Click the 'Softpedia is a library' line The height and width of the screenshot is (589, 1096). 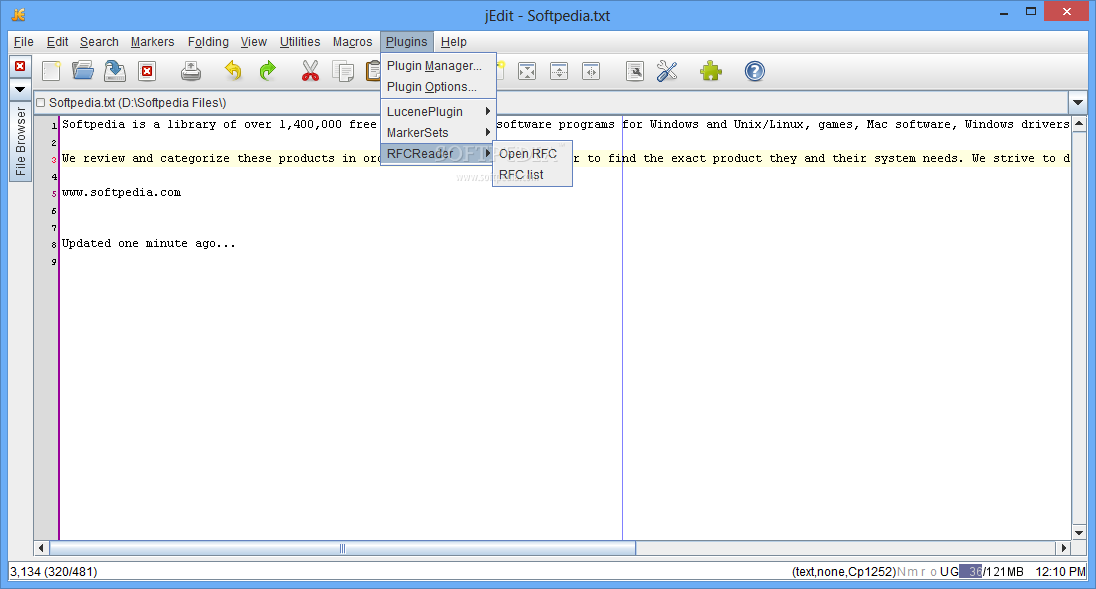point(565,124)
